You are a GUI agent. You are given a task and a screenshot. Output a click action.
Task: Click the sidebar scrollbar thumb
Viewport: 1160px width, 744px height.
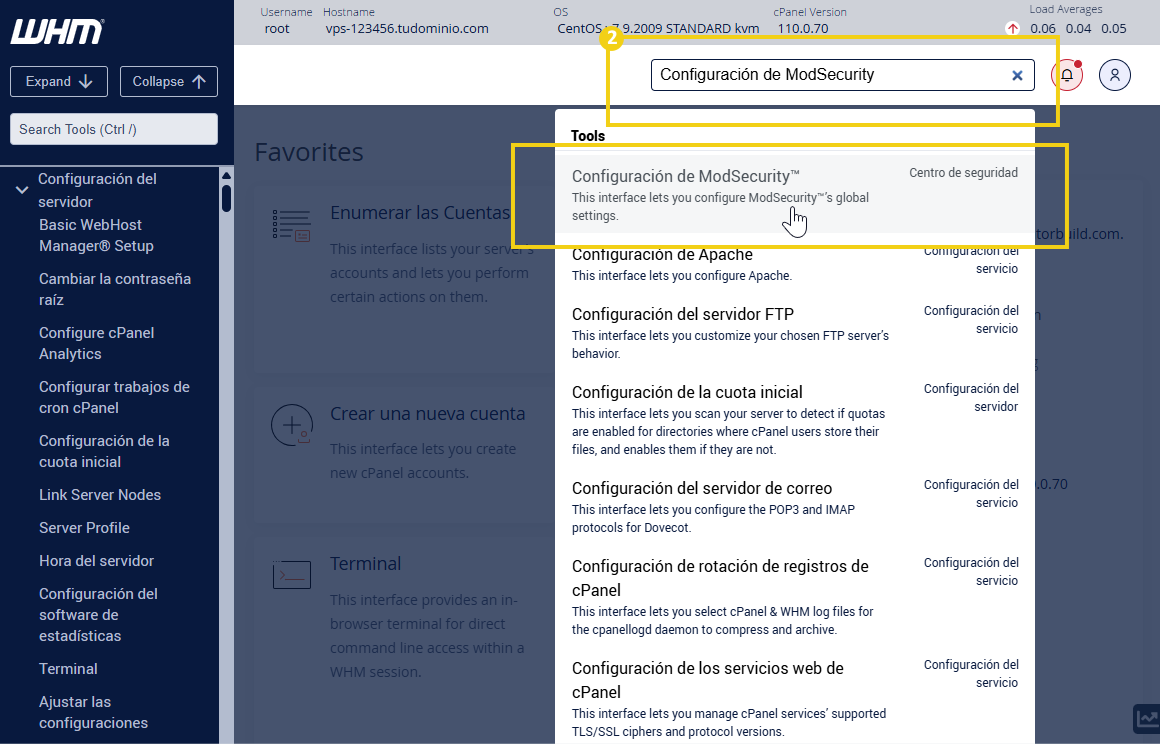click(x=226, y=198)
